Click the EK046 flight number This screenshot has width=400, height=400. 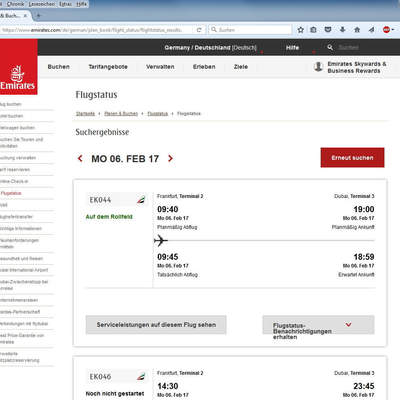[100, 377]
